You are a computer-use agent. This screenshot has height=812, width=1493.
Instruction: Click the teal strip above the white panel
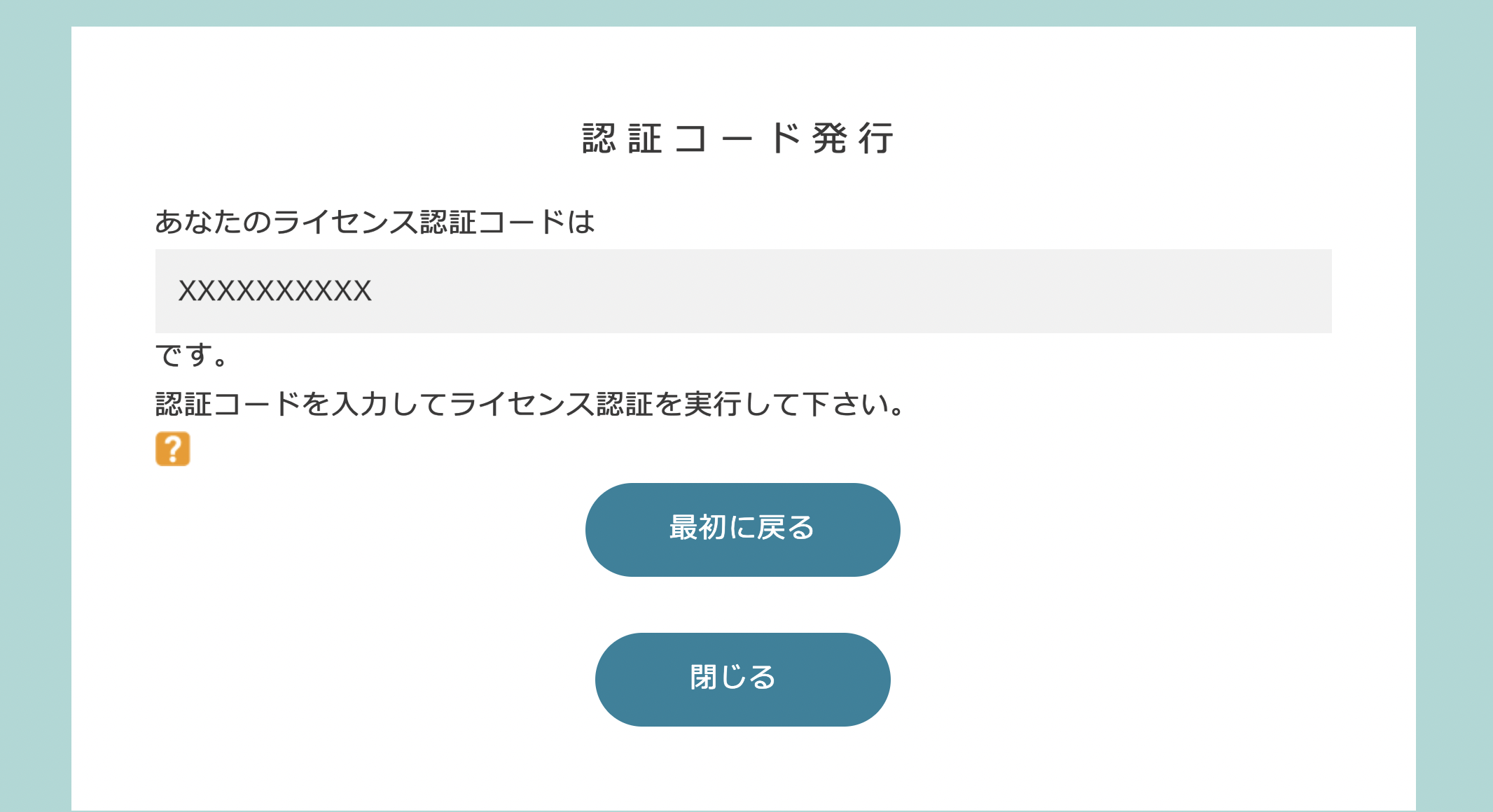746,13
